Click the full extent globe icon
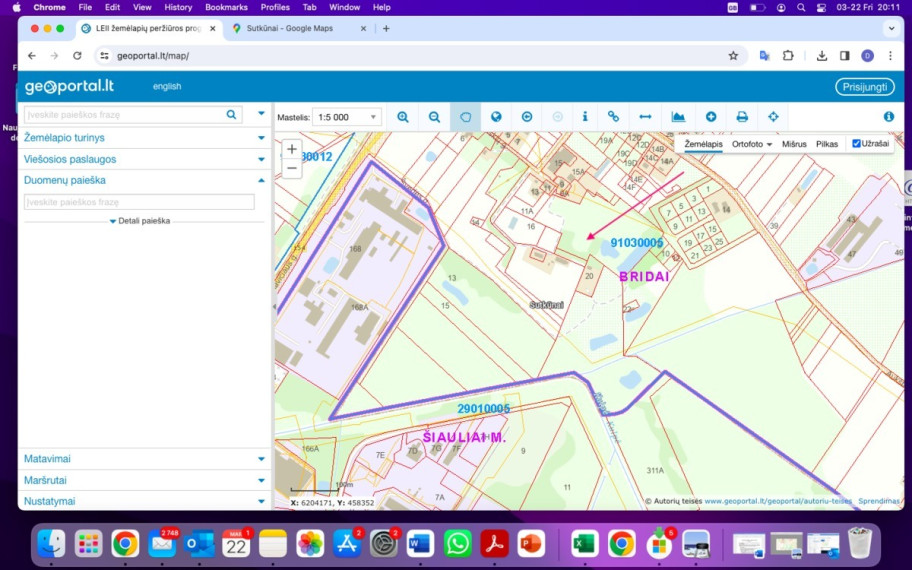This screenshot has height=570, width=912. (x=496, y=117)
